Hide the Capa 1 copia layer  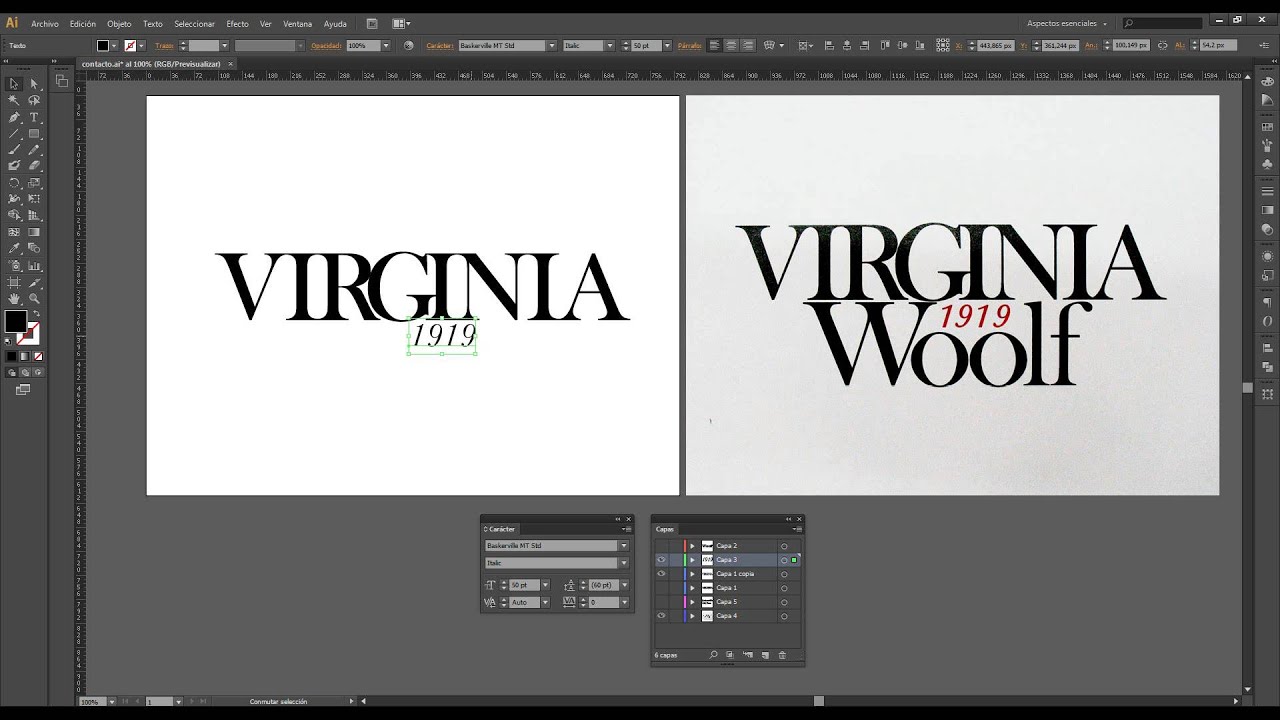(661, 574)
